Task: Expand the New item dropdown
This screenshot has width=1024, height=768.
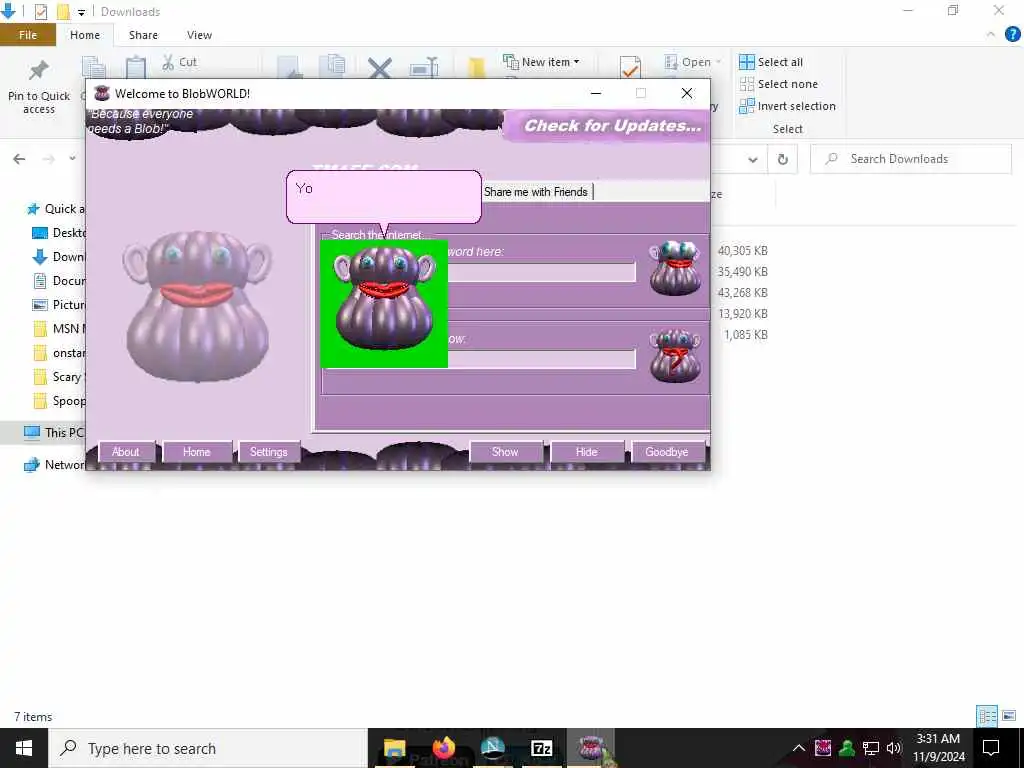Action: [541, 62]
